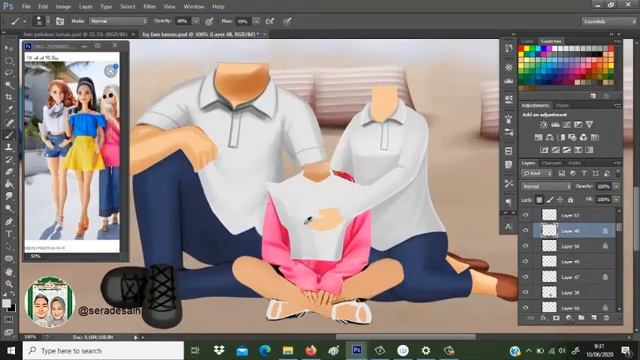640x360 pixels.
Task: Open the layer blend mode dropdown
Action: [546, 186]
